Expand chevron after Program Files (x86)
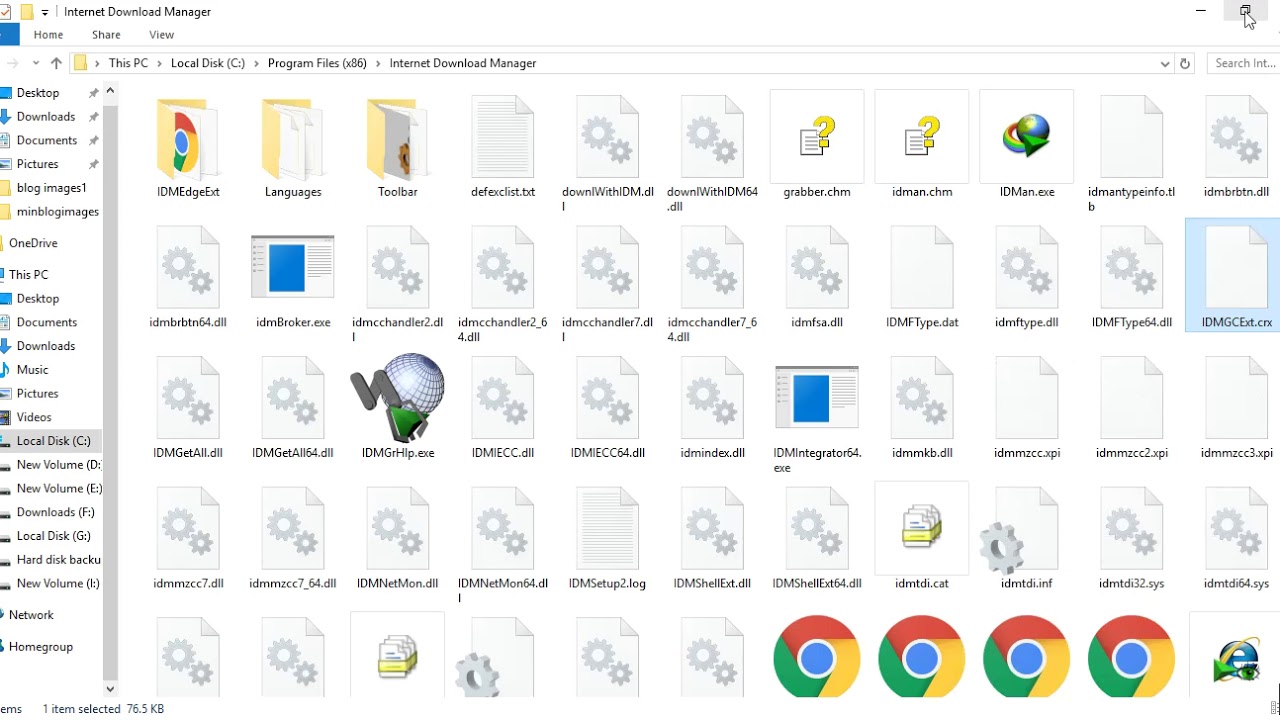Screen dimensions: 1280x720 pyautogui.click(x=378, y=63)
